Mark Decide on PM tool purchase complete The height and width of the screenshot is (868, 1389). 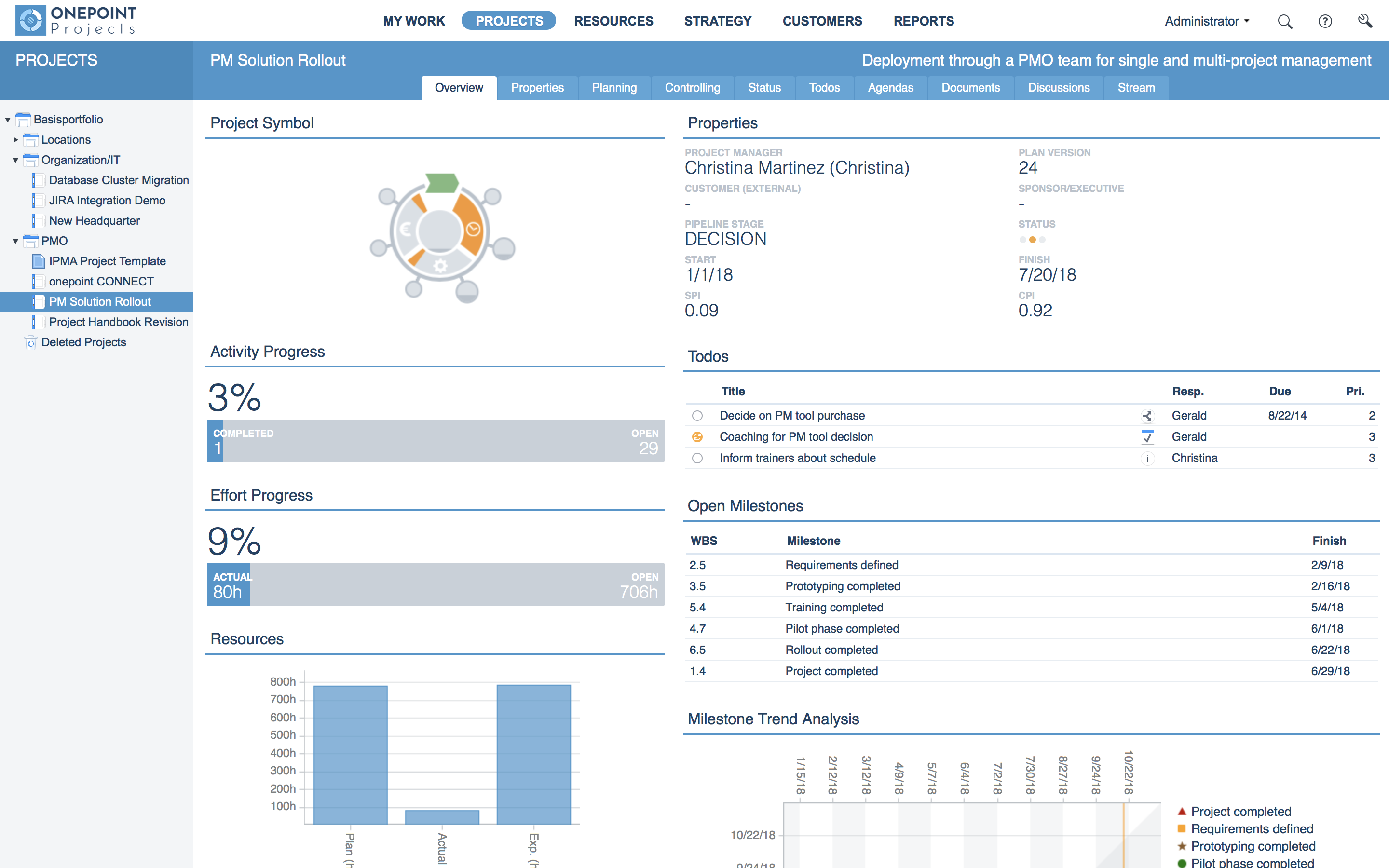[697, 416]
